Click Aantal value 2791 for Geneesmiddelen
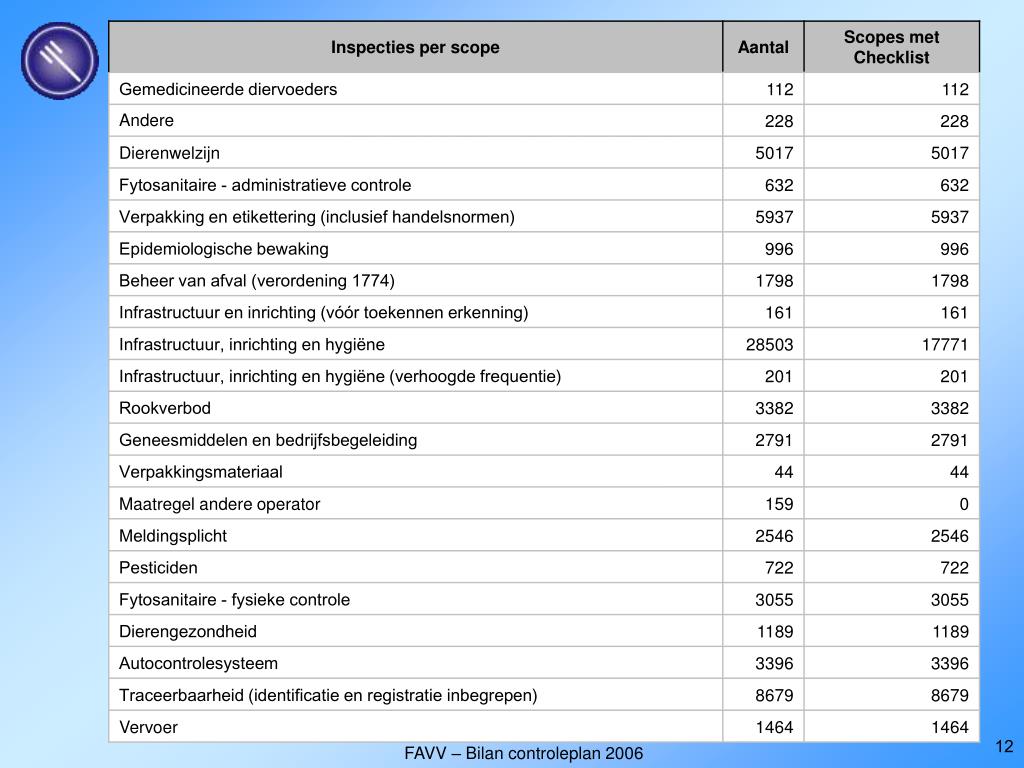This screenshot has width=1024, height=768. [x=774, y=440]
